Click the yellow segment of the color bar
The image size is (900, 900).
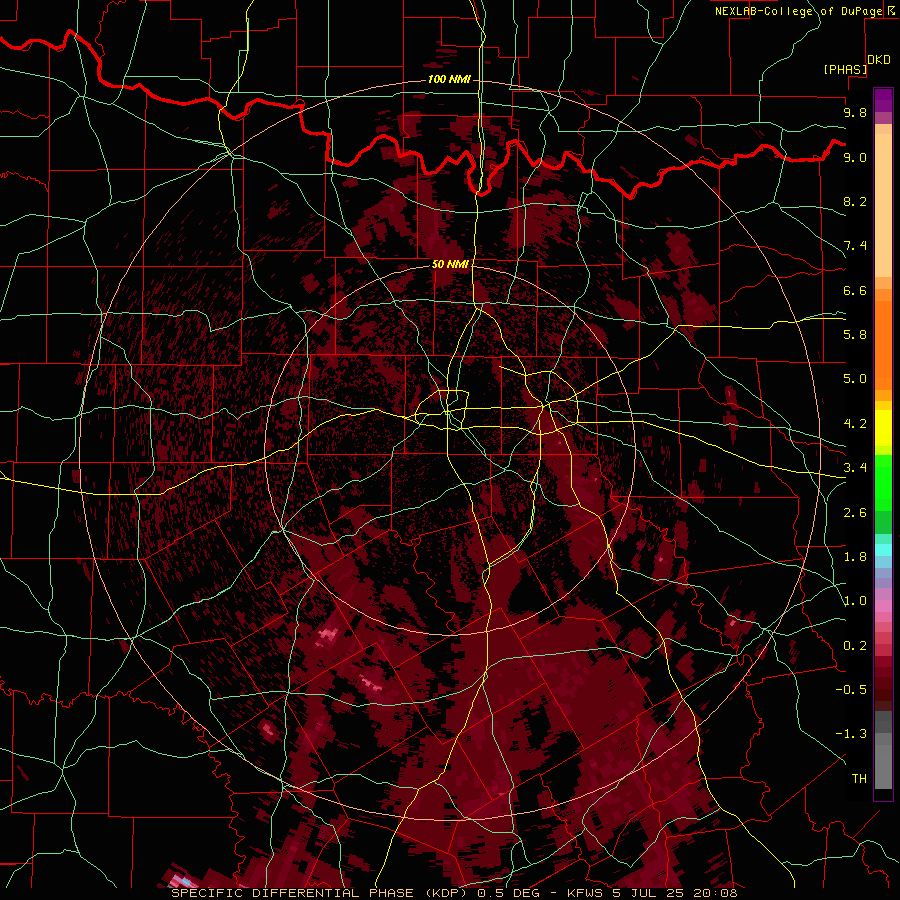(883, 428)
